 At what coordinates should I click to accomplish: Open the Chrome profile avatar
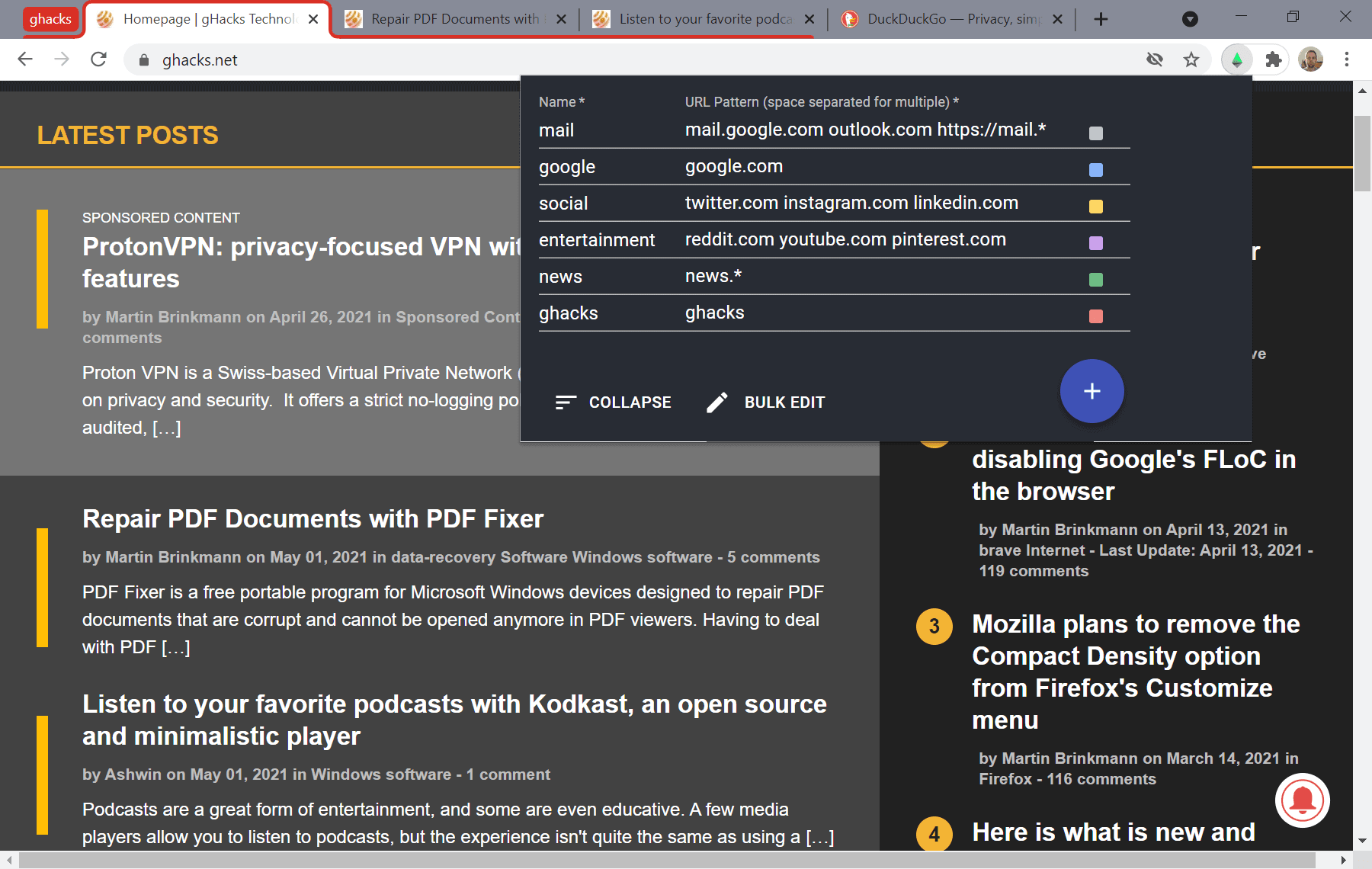click(1310, 59)
